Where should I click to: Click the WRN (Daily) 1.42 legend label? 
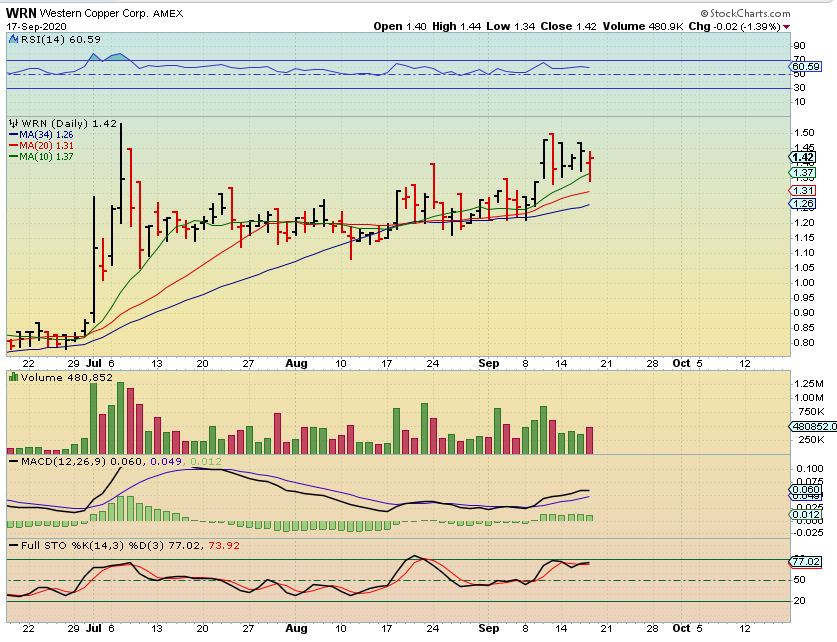point(68,123)
